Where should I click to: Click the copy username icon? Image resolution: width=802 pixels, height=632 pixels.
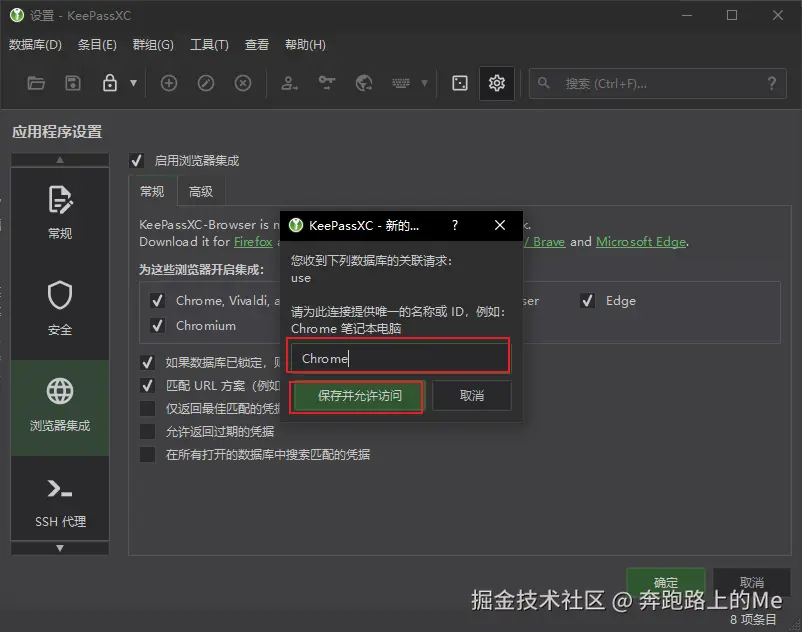289,83
